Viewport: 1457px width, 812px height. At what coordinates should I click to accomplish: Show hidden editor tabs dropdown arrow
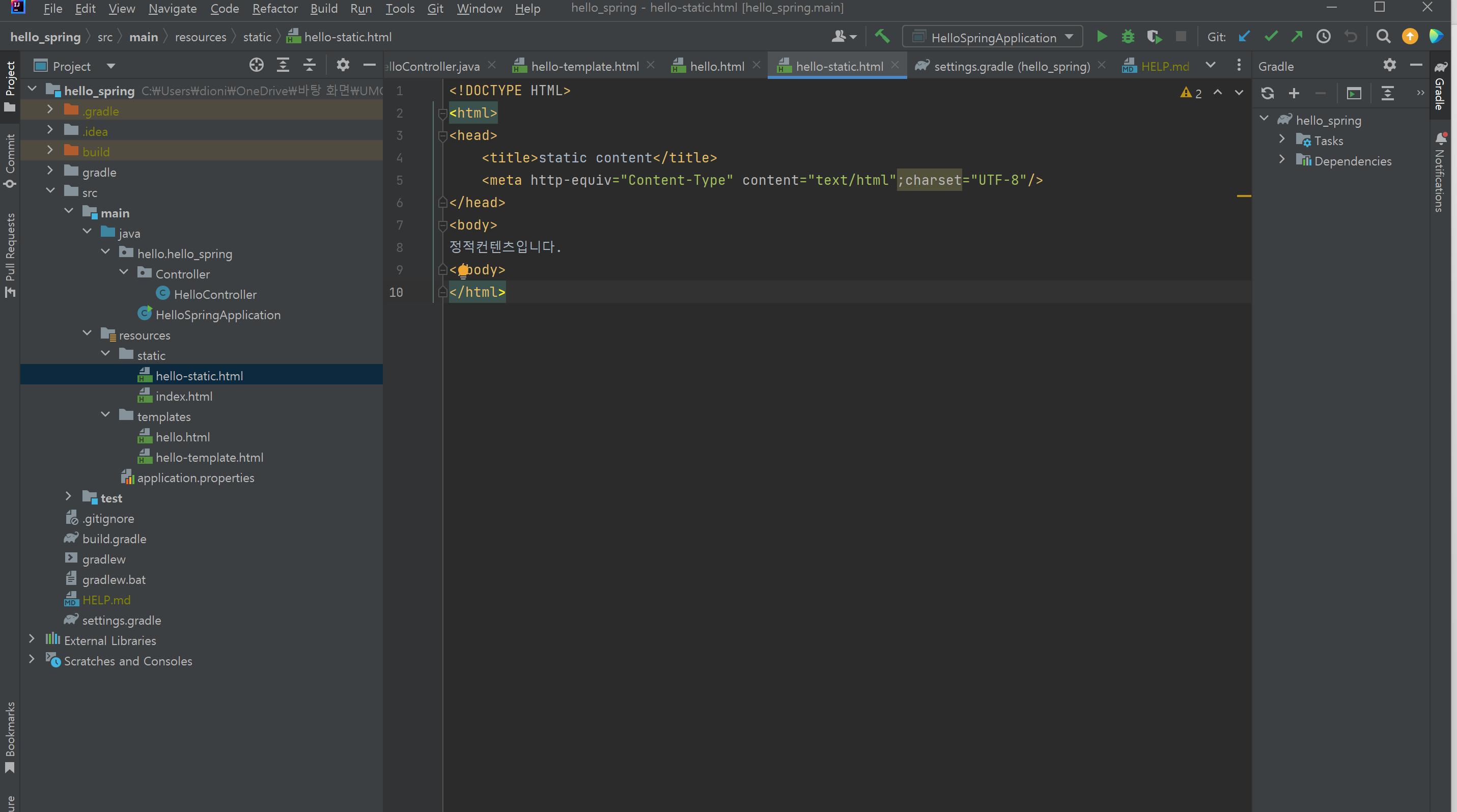pos(1210,66)
